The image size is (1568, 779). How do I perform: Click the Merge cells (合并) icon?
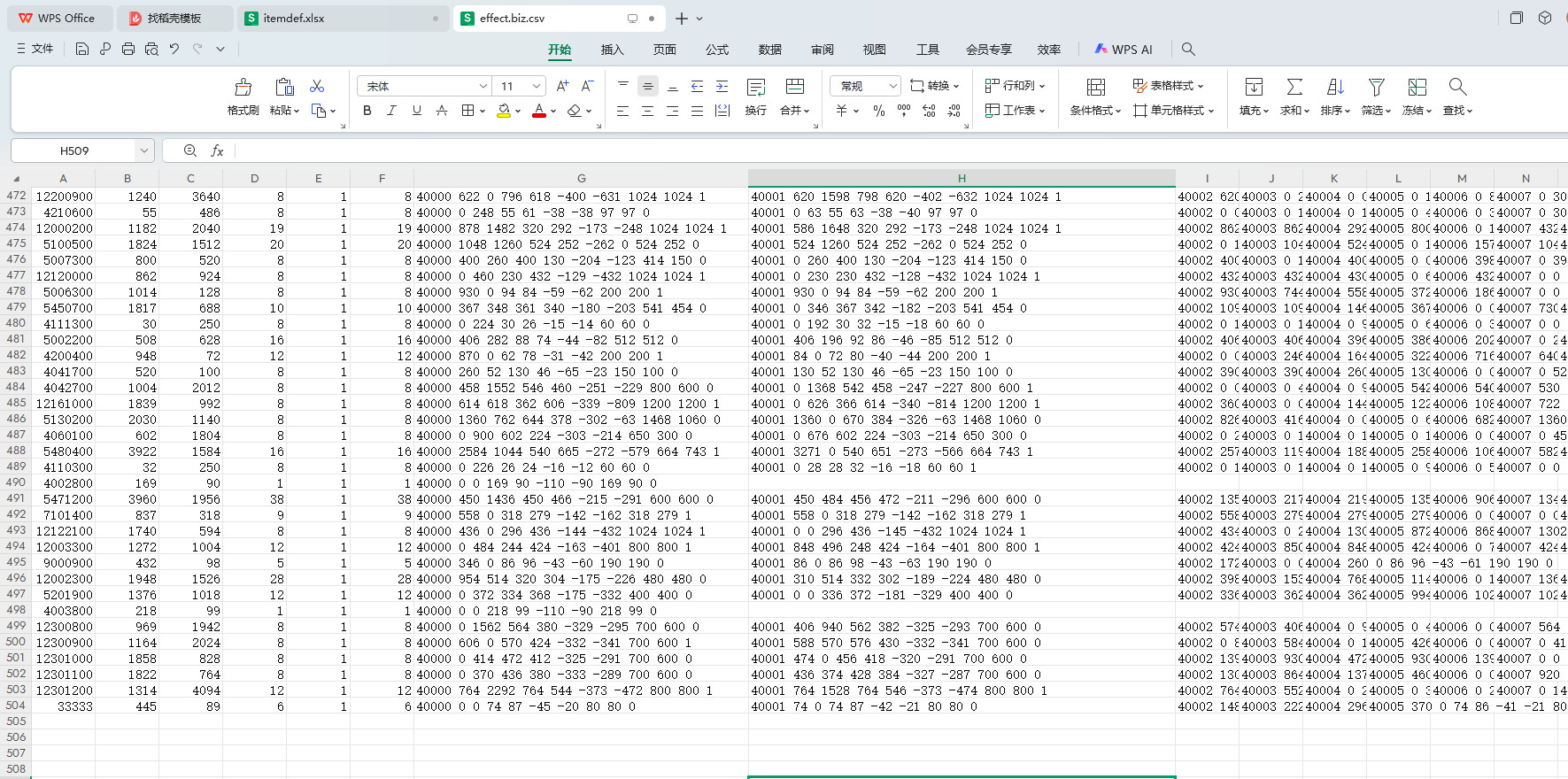pyautogui.click(x=795, y=87)
